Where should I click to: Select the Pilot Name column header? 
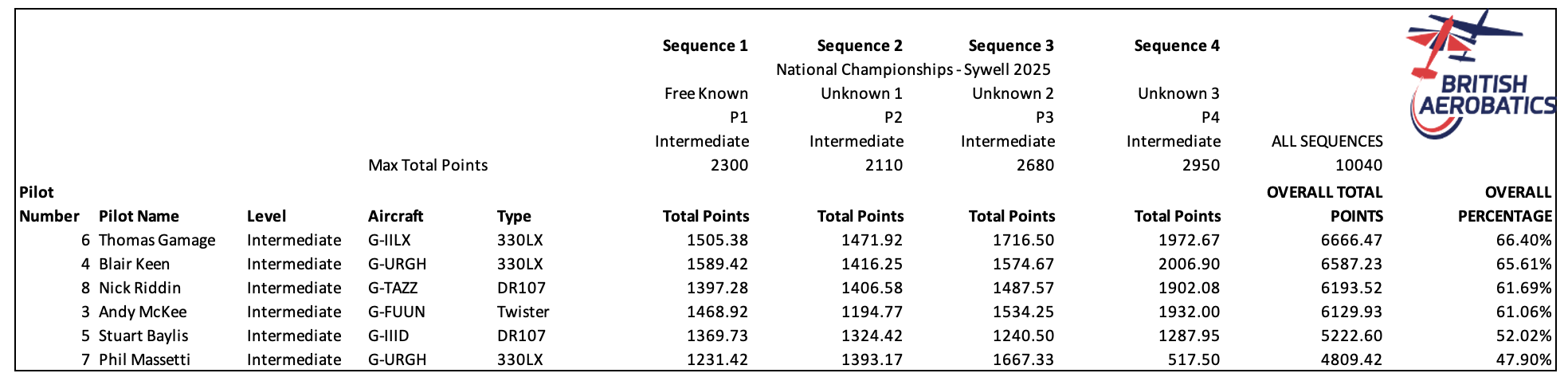[x=139, y=216]
